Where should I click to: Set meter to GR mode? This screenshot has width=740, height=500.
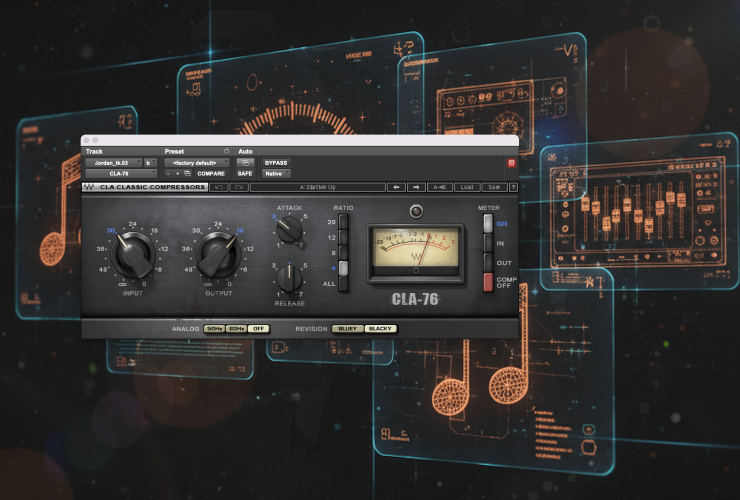click(488, 224)
